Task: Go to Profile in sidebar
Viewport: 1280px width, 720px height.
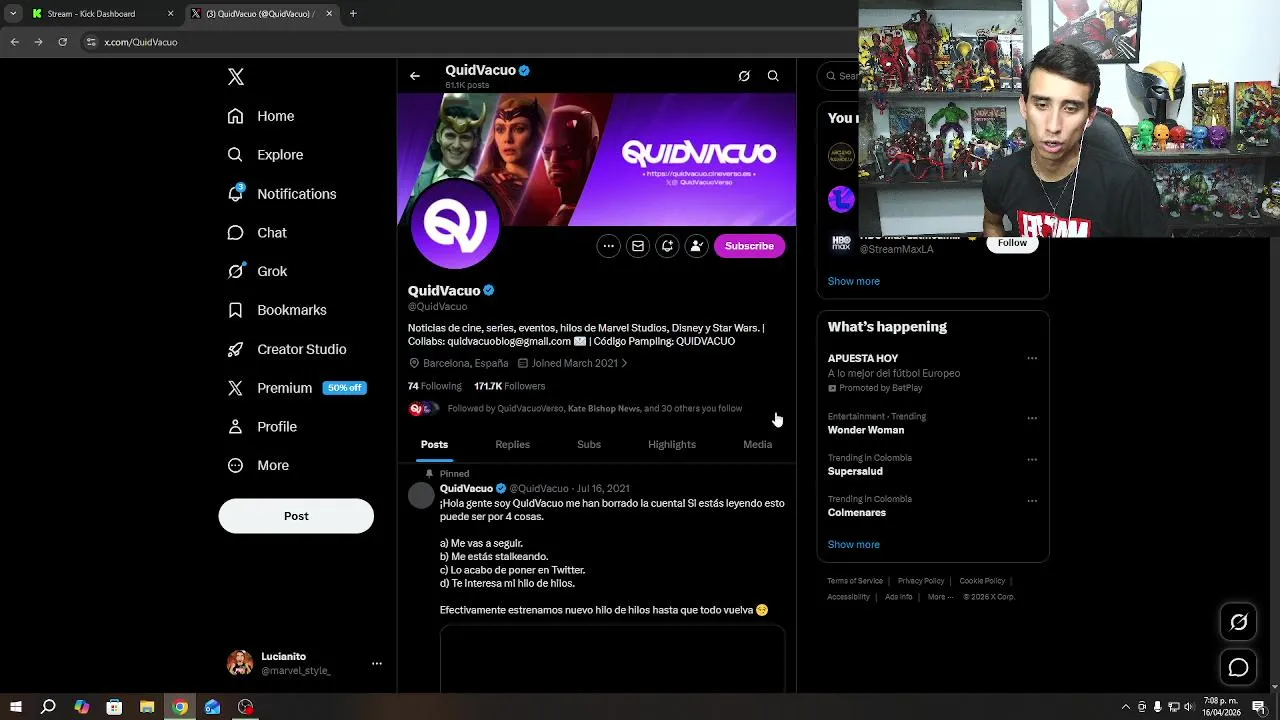Action: [262, 427]
